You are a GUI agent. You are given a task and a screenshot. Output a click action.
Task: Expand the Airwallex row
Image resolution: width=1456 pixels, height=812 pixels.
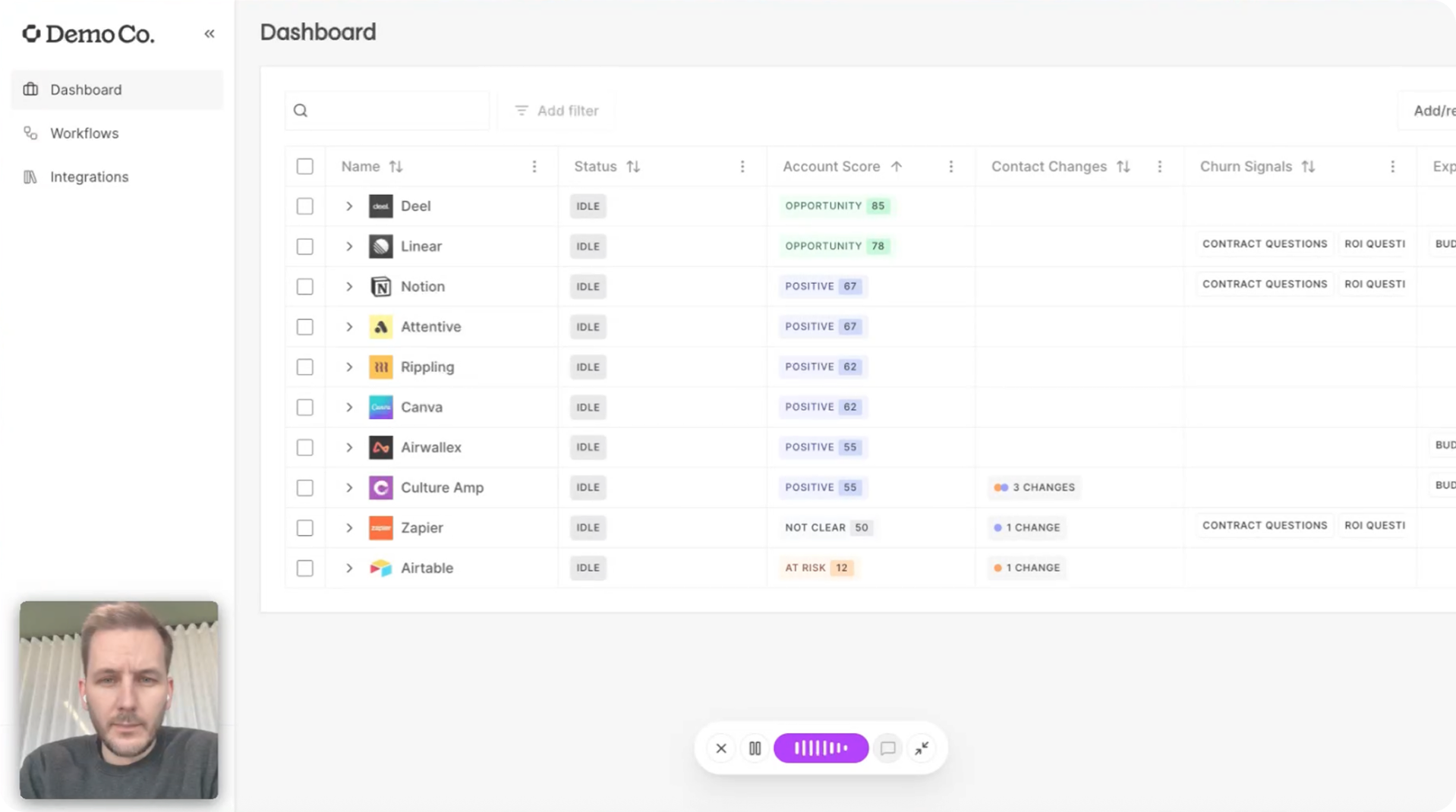coord(349,448)
